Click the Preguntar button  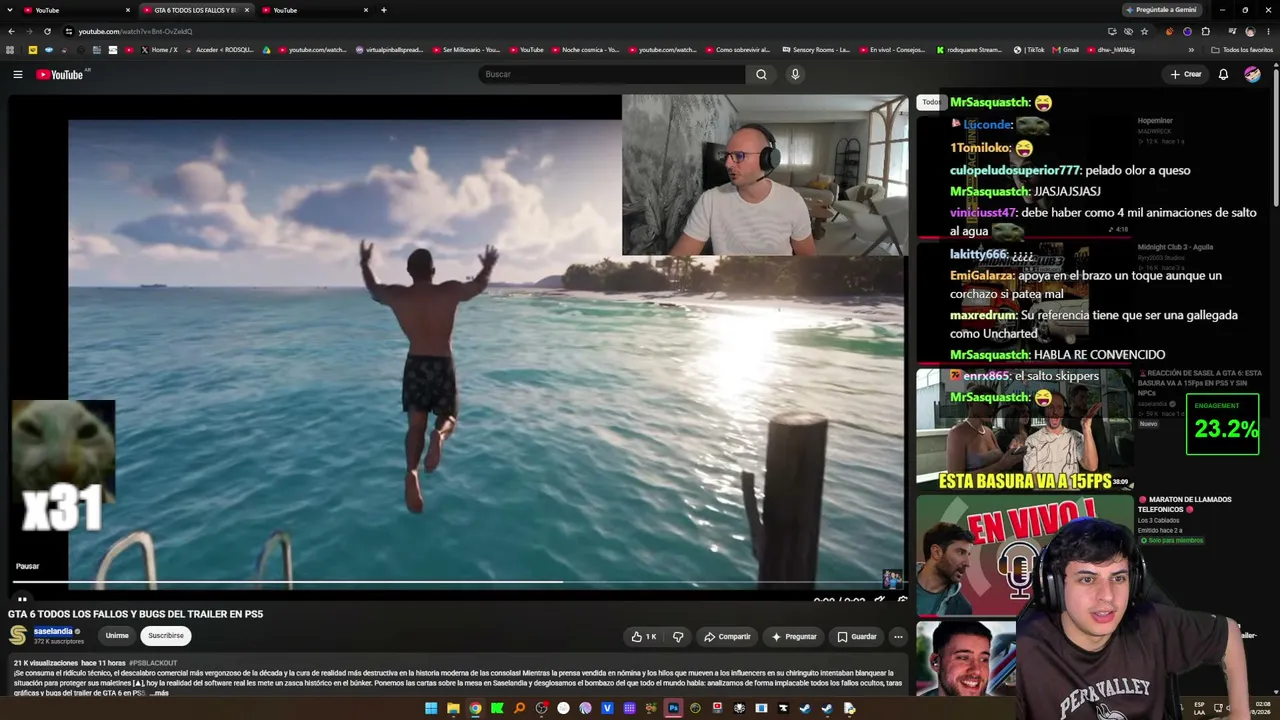pyautogui.click(x=794, y=636)
